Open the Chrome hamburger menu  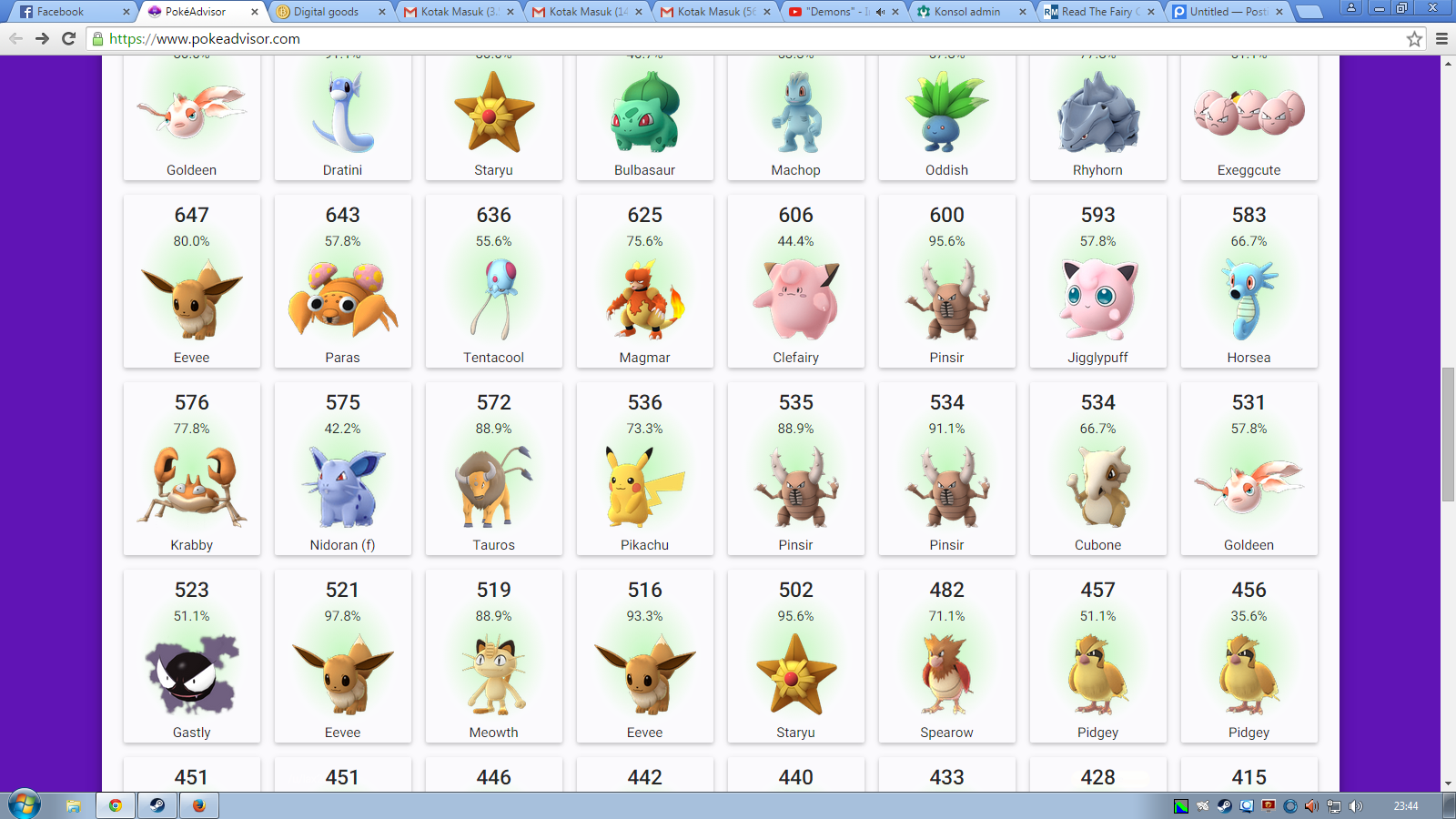[x=1441, y=38]
